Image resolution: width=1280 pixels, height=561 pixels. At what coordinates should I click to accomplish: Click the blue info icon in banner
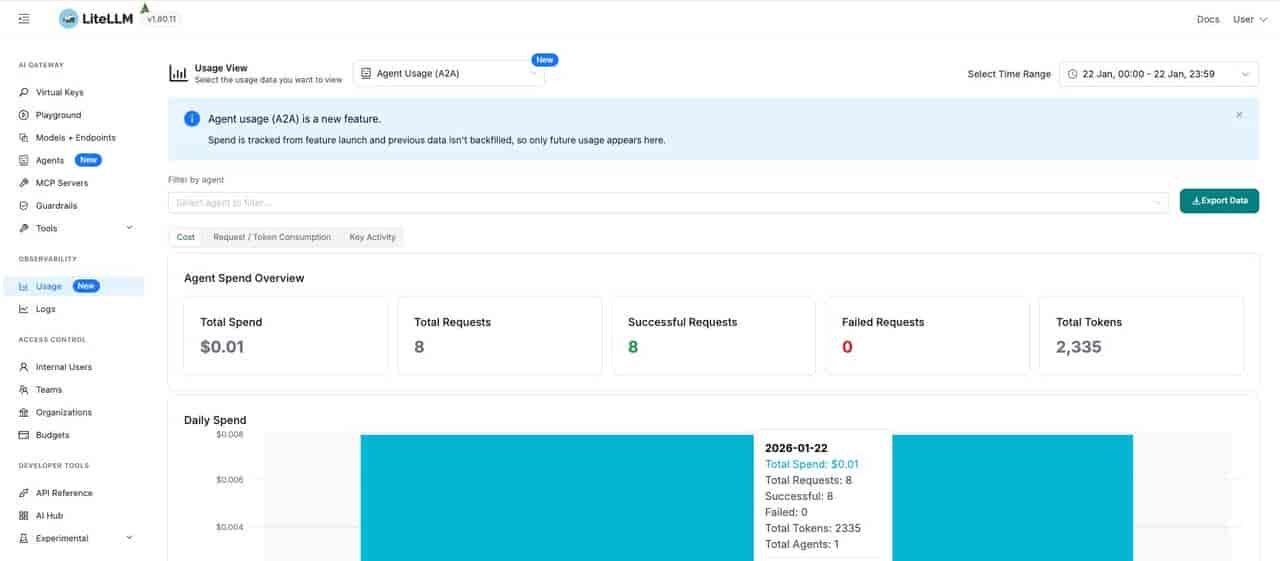pos(192,119)
